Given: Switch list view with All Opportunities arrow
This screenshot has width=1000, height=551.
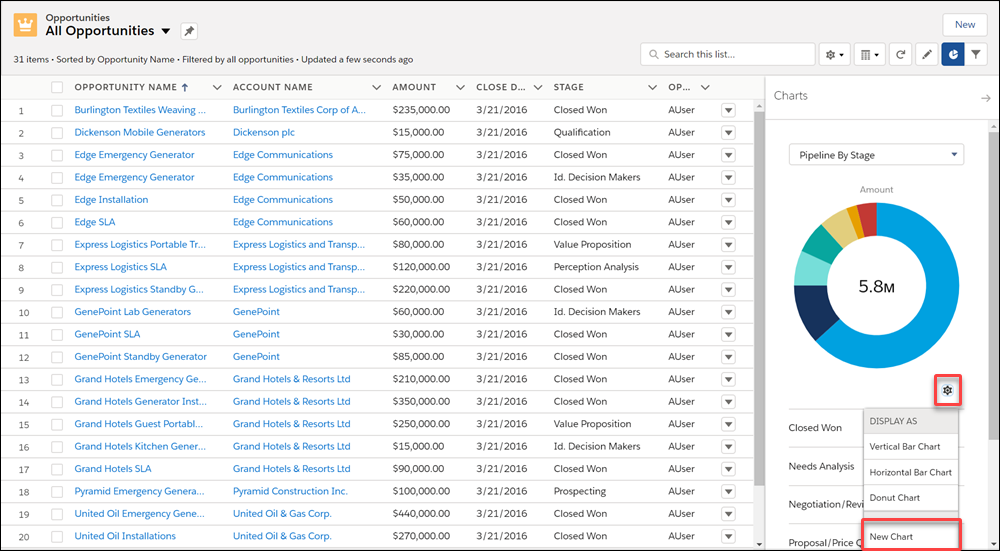Looking at the screenshot, I should [x=166, y=31].
